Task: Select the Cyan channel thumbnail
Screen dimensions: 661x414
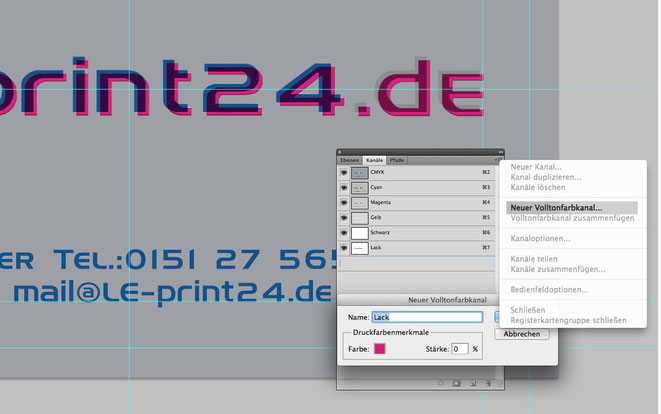Action: tap(360, 188)
